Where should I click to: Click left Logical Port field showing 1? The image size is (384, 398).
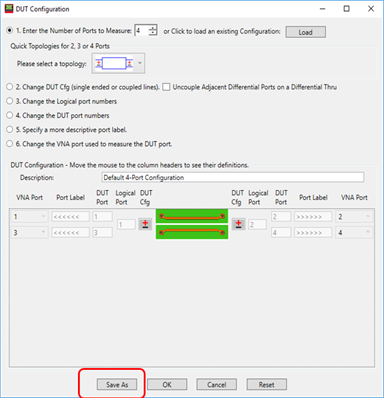(126, 224)
